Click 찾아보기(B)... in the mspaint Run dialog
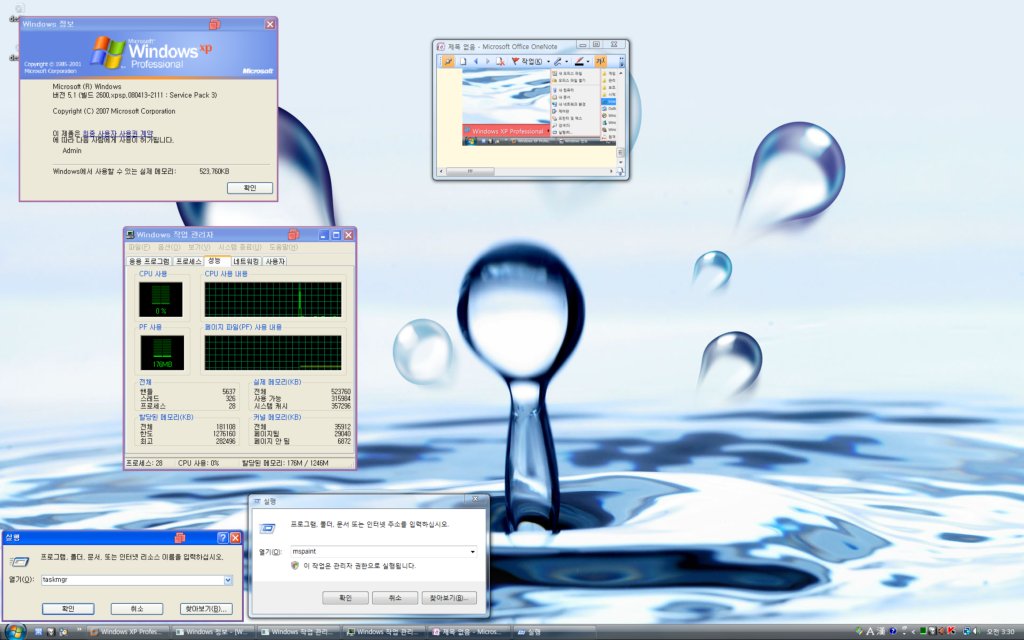1024x640 pixels. (x=449, y=598)
